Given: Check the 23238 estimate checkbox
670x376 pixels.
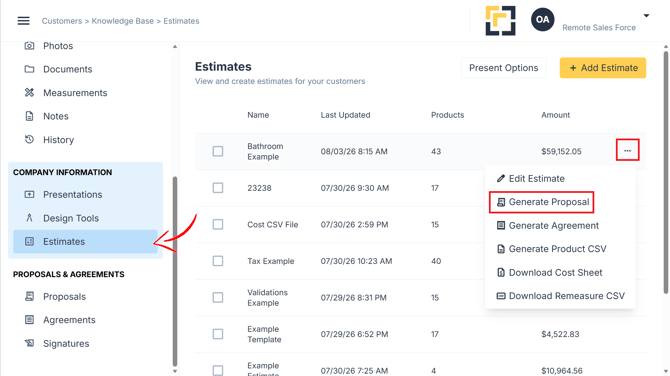Looking at the screenshot, I should pyautogui.click(x=218, y=188).
